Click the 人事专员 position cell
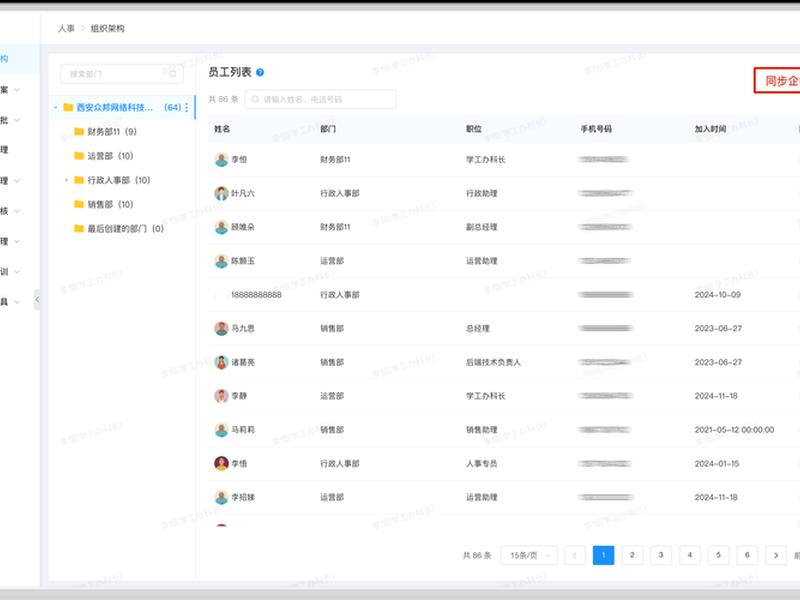Viewport: 800px width, 600px height. click(x=482, y=463)
